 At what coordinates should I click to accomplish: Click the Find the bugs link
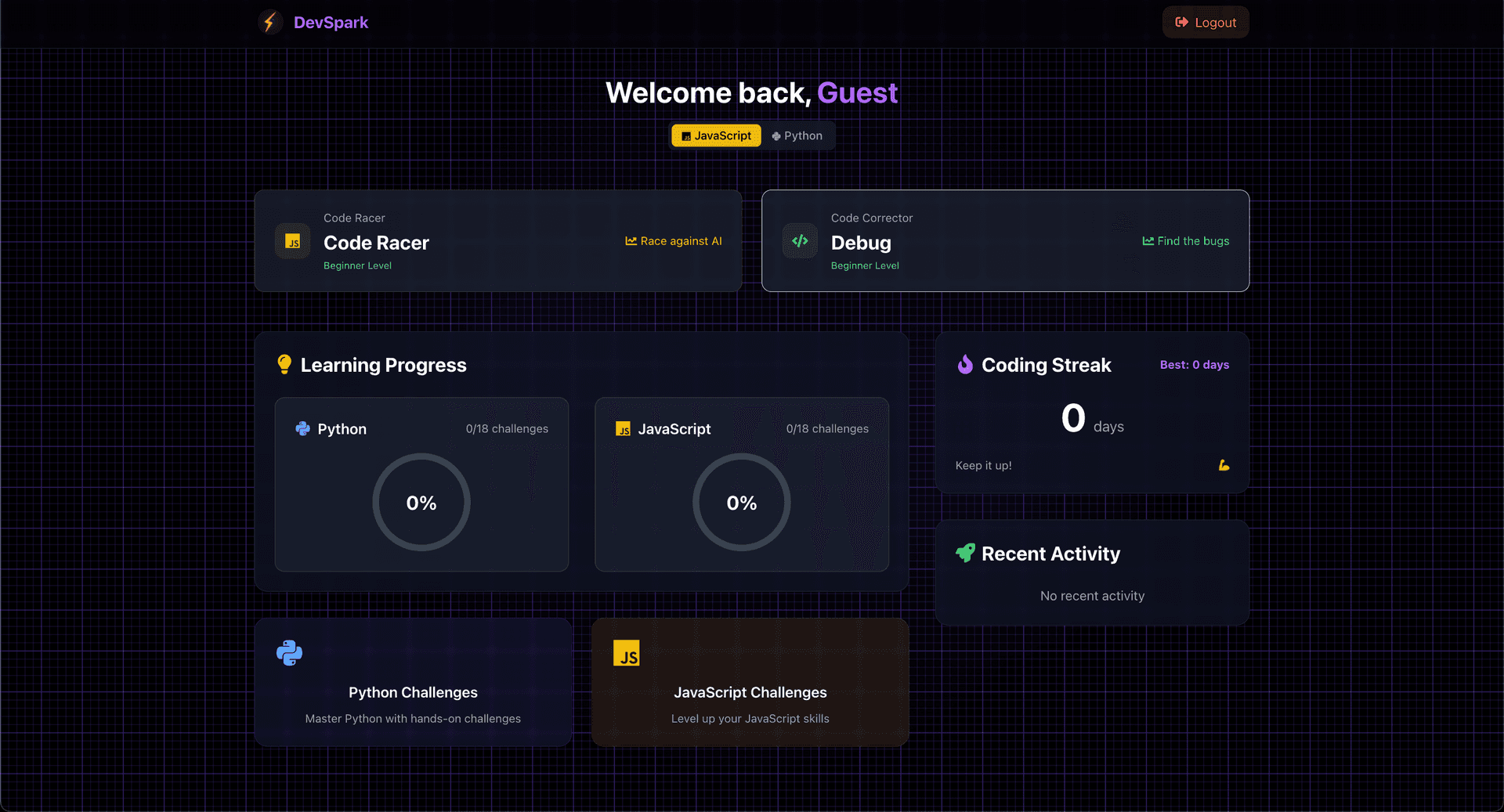[1185, 241]
